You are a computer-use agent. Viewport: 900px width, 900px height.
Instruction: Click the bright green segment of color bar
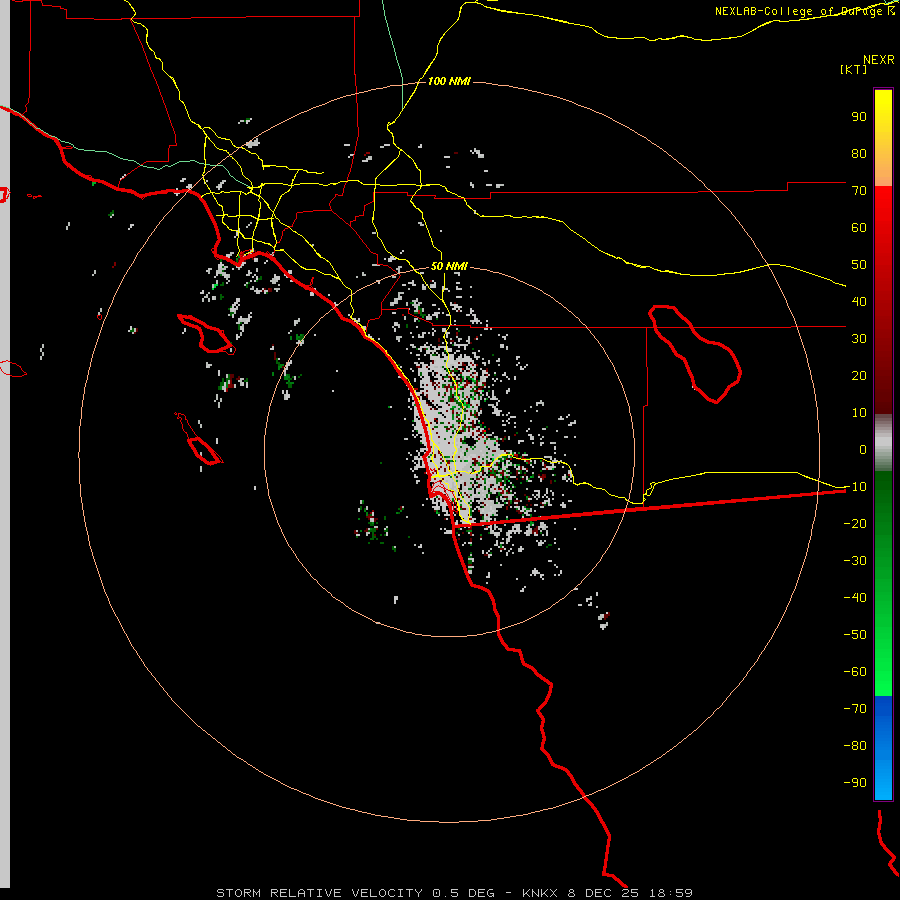click(883, 660)
